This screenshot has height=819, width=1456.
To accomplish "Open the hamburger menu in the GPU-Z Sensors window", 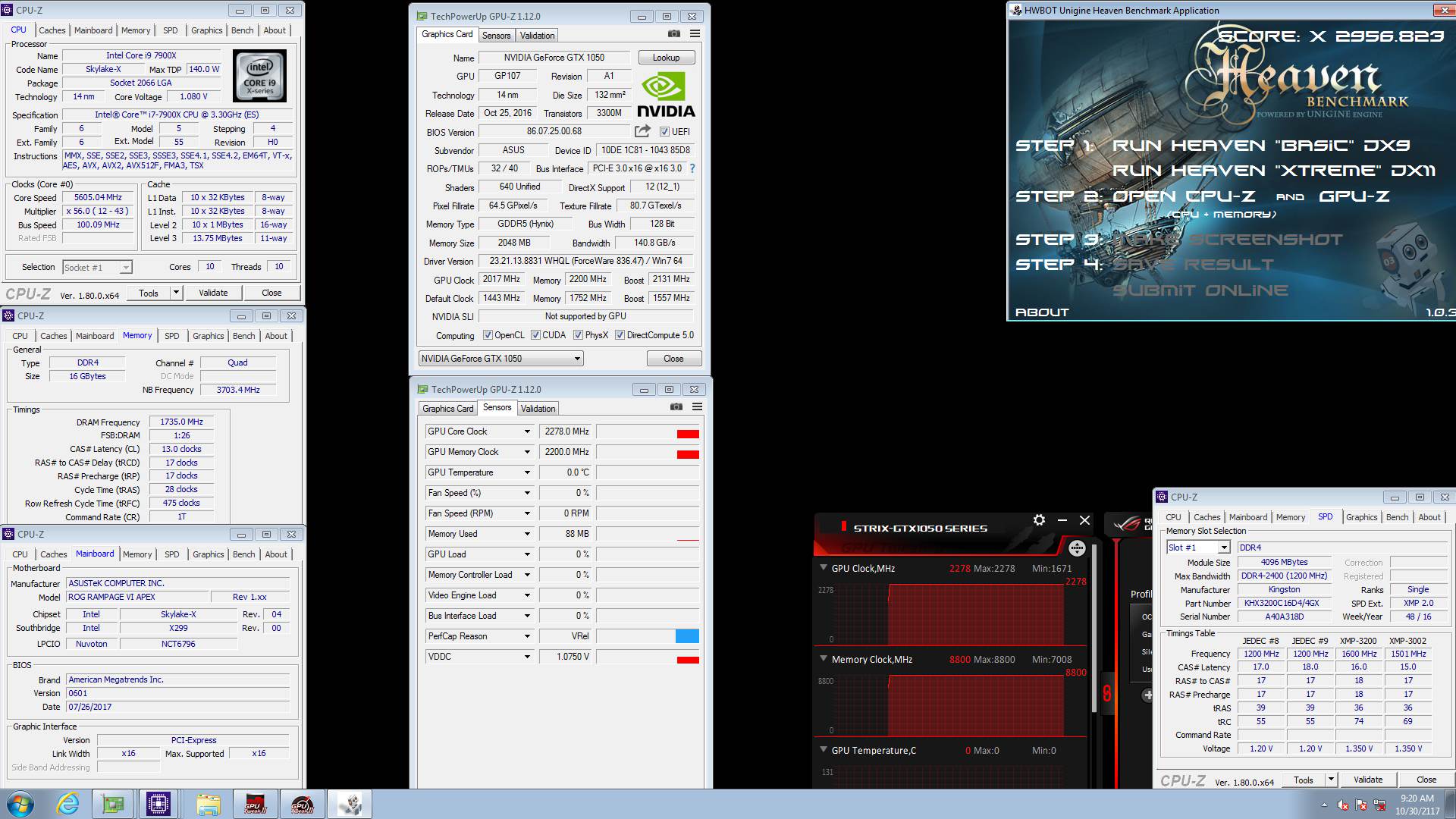I will pos(697,407).
